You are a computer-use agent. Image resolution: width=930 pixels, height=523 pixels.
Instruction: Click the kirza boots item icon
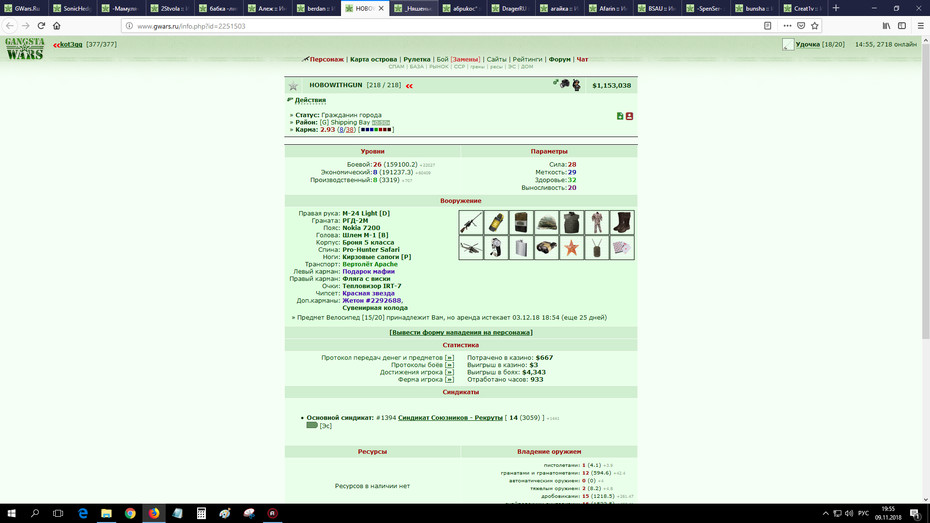click(x=622, y=222)
